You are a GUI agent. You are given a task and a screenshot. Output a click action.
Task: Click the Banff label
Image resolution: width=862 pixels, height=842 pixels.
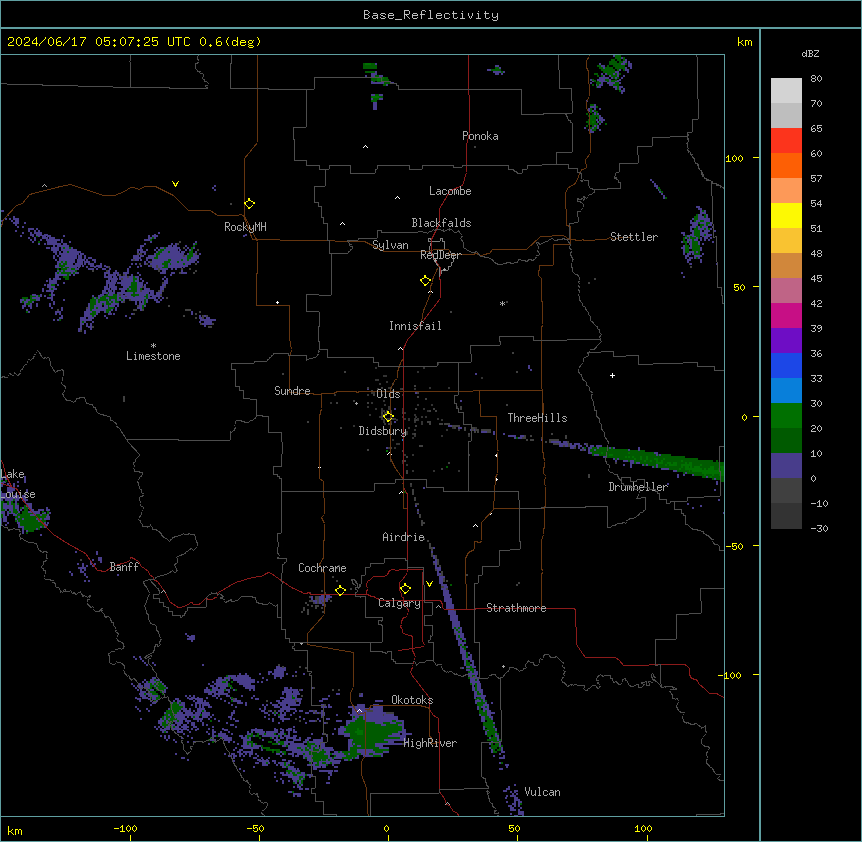point(124,567)
